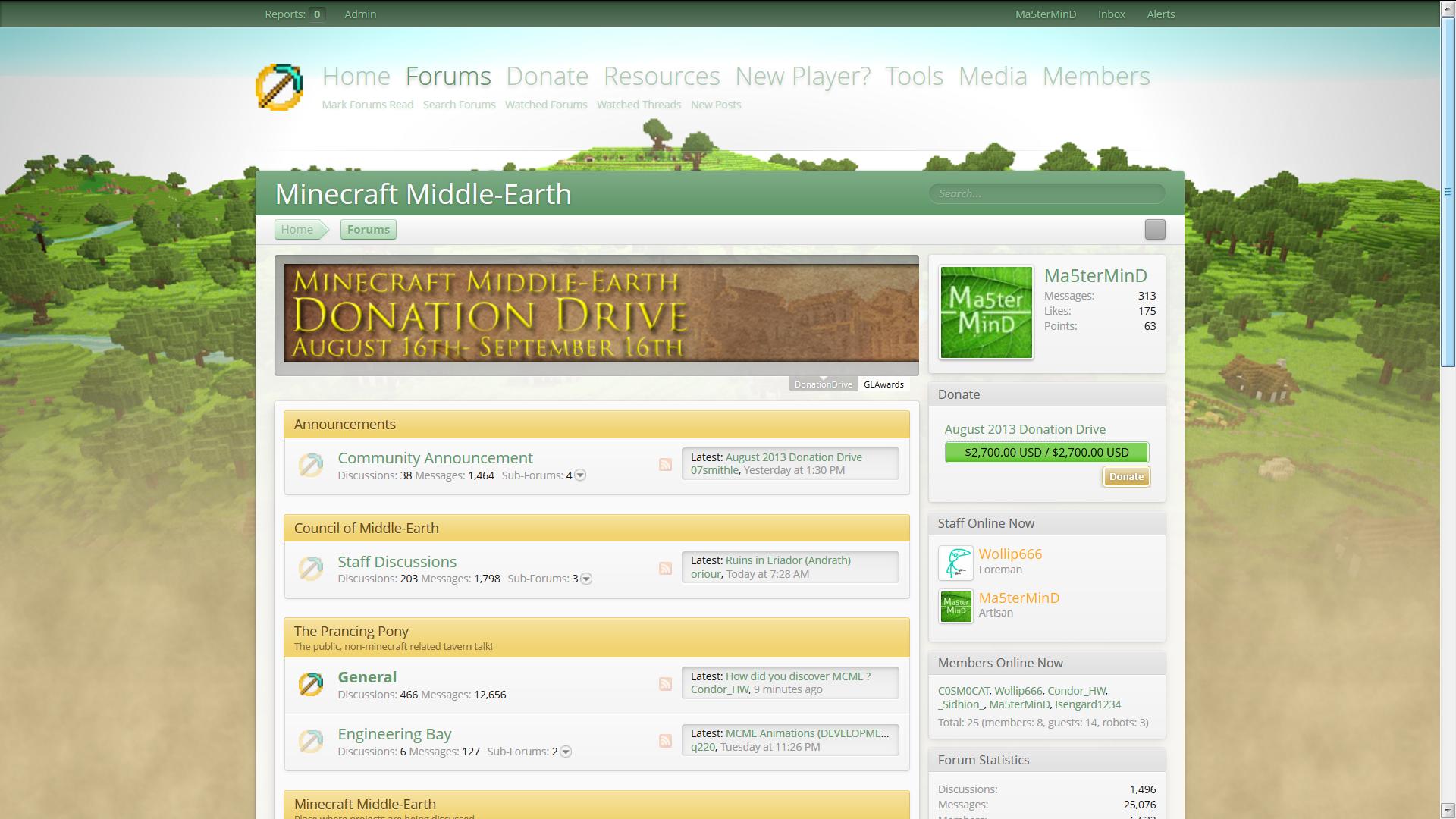The height and width of the screenshot is (819, 1456).
Task: Click Isengard1234 in Members Online
Action: (1087, 704)
